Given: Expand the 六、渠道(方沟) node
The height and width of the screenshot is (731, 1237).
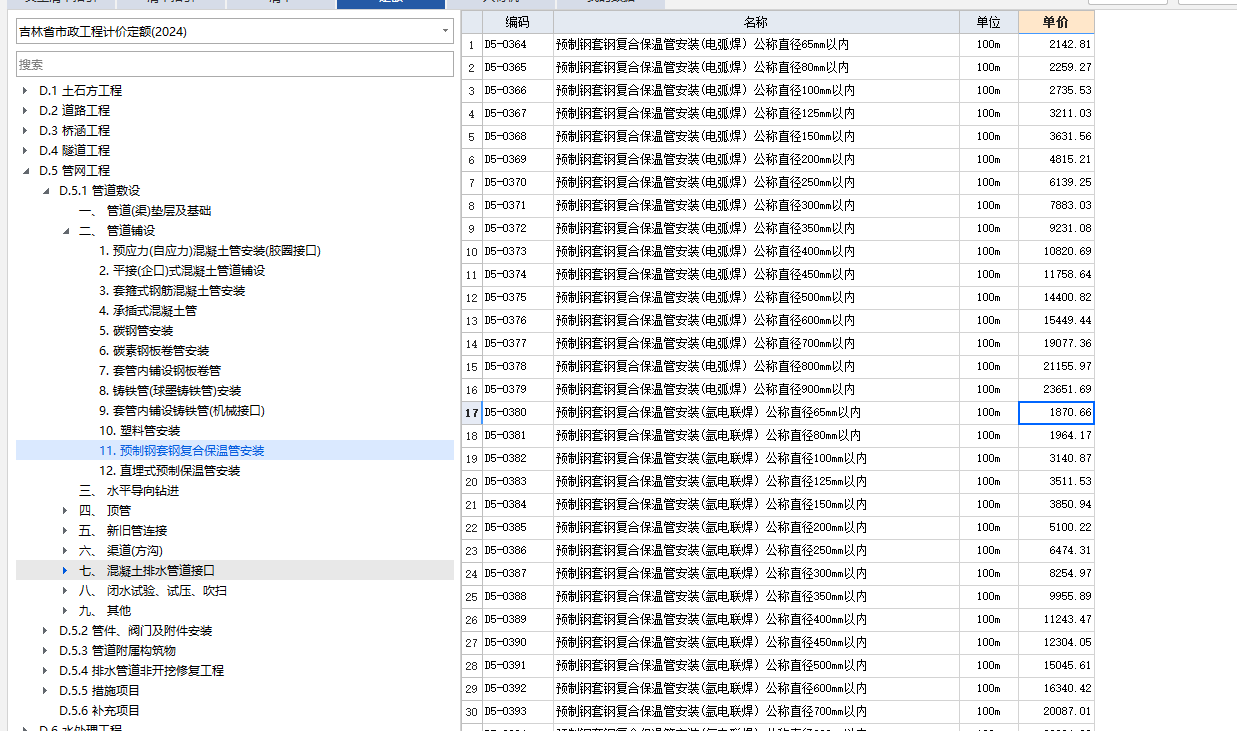Looking at the screenshot, I should pyautogui.click(x=65, y=551).
